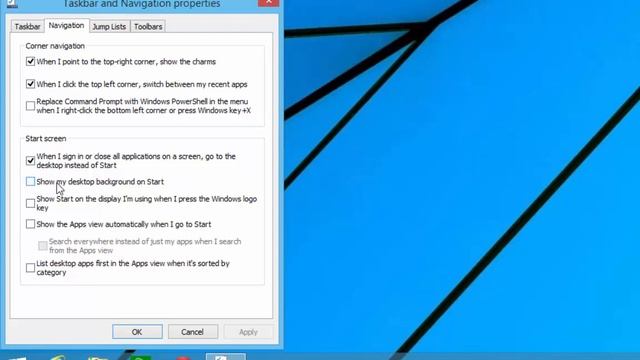Enable List desktop apps first in Apps view
The image size is (640, 360).
pyautogui.click(x=31, y=268)
